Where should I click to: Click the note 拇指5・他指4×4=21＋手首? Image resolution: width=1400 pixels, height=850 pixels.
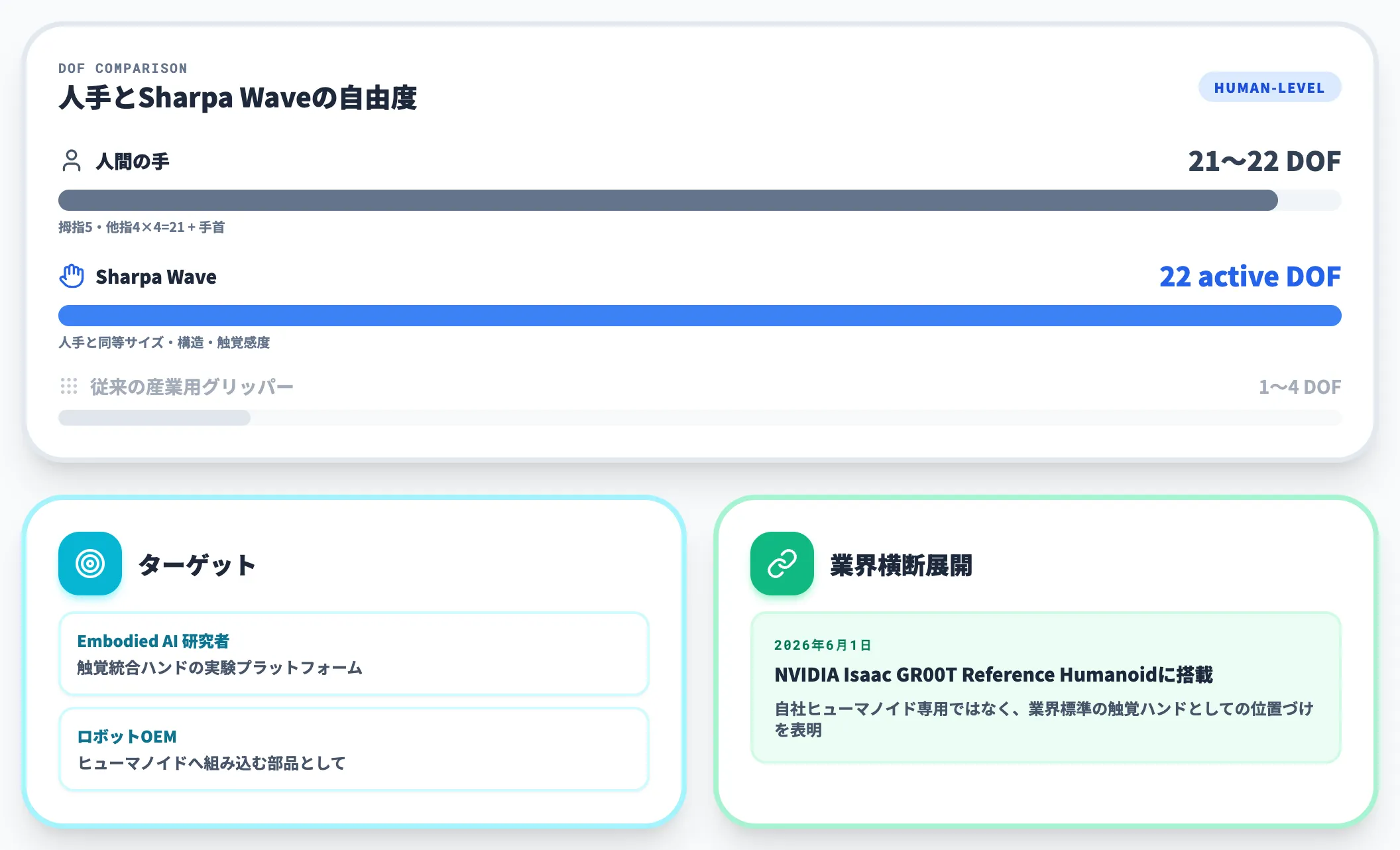tap(141, 227)
